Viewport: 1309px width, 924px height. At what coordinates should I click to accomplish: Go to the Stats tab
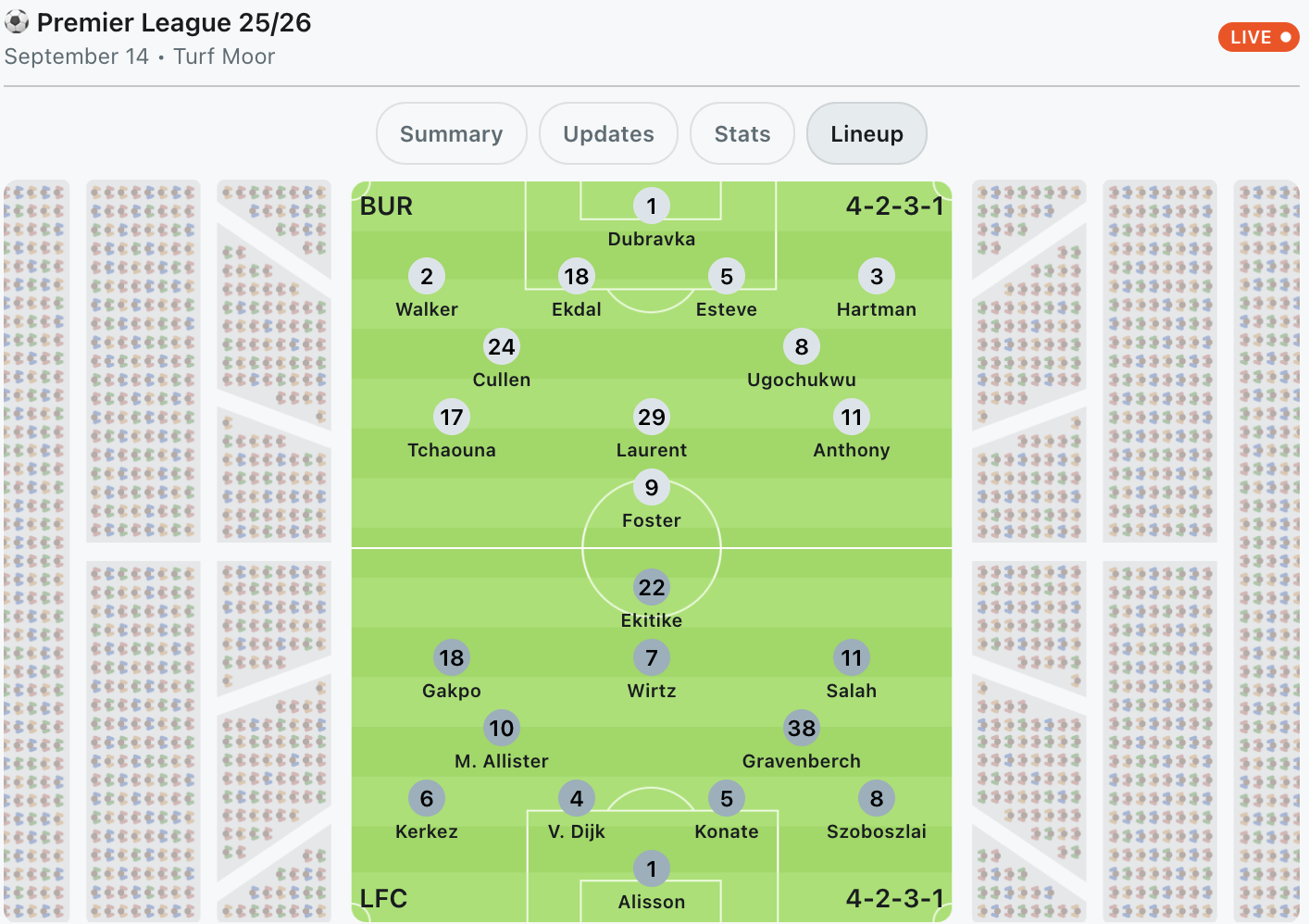coord(742,133)
